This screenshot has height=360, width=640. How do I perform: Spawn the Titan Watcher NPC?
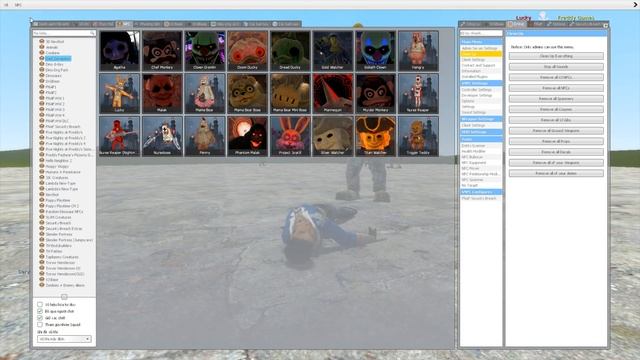tap(376, 136)
